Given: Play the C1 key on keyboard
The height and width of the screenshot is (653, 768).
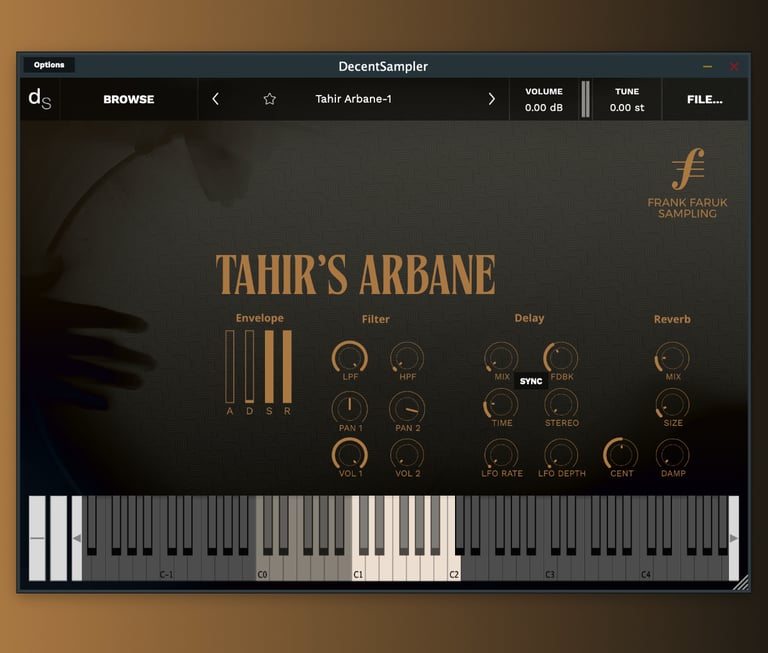Looking at the screenshot, I should [x=359, y=568].
